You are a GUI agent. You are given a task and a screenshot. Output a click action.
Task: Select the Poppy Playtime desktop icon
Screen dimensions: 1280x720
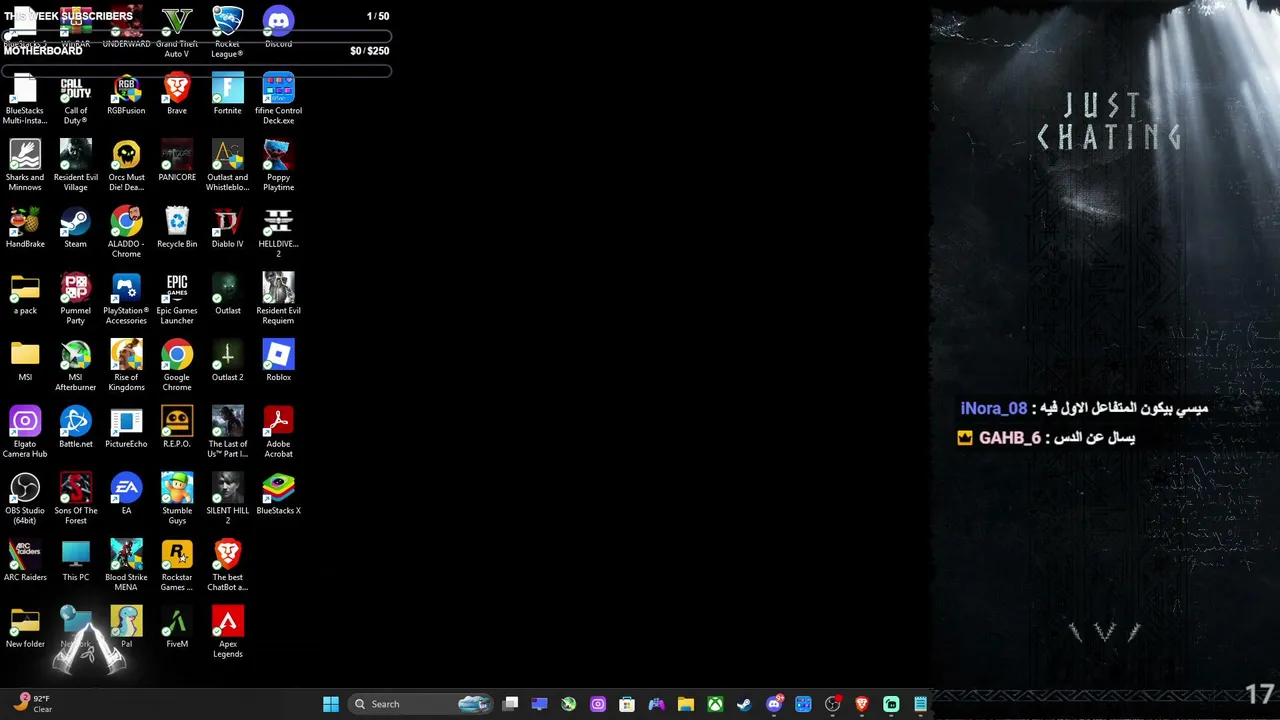pyautogui.click(x=278, y=165)
